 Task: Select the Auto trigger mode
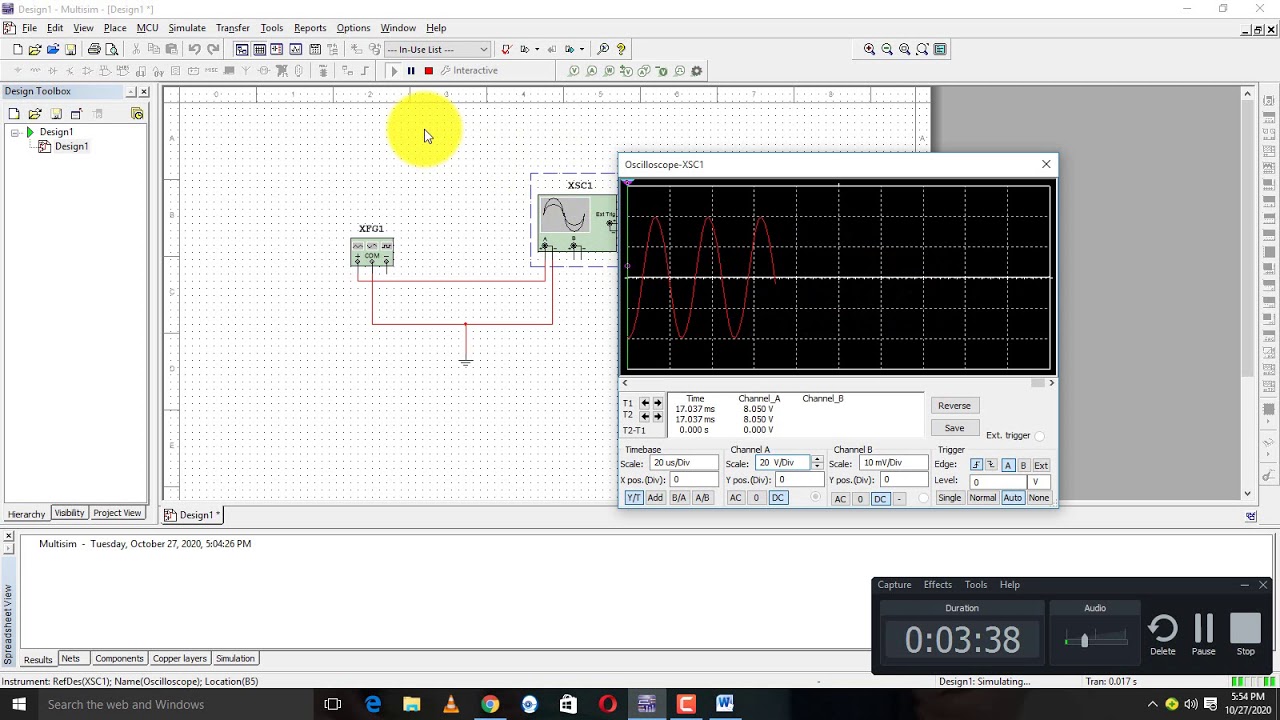[1013, 498]
